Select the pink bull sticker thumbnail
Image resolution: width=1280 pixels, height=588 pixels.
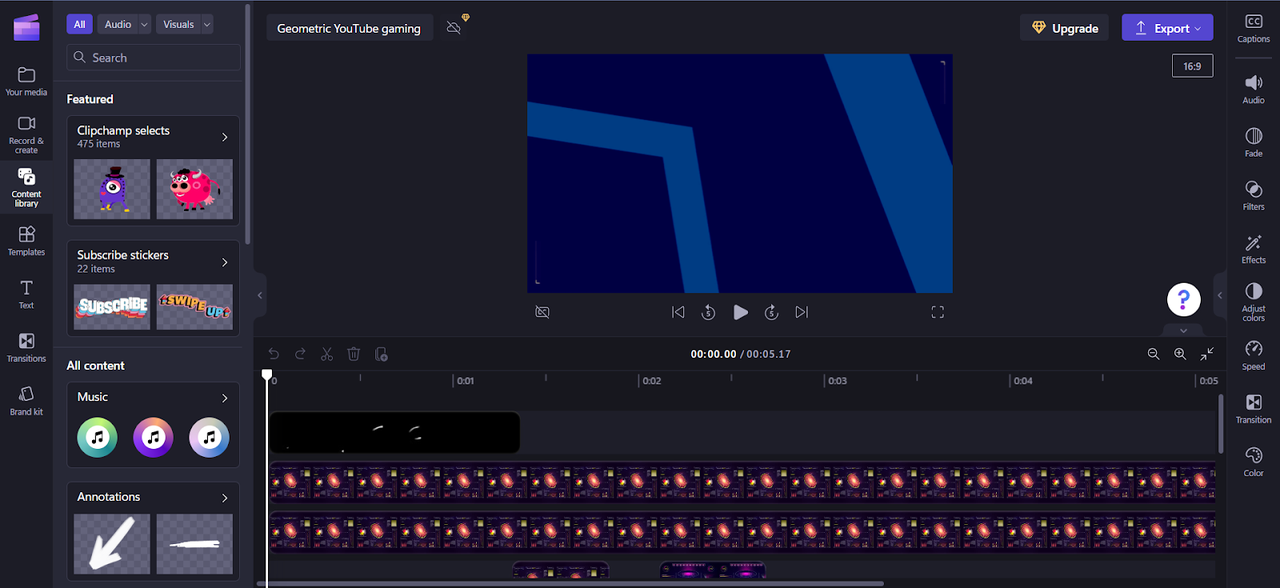tap(195, 189)
